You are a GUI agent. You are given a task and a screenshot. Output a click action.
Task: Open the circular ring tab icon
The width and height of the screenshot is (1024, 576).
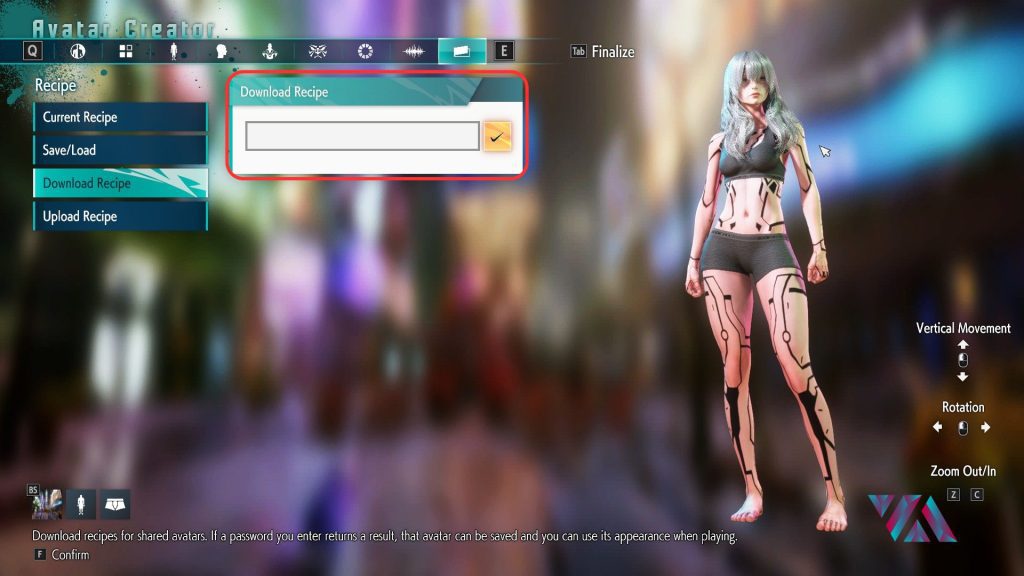click(365, 51)
